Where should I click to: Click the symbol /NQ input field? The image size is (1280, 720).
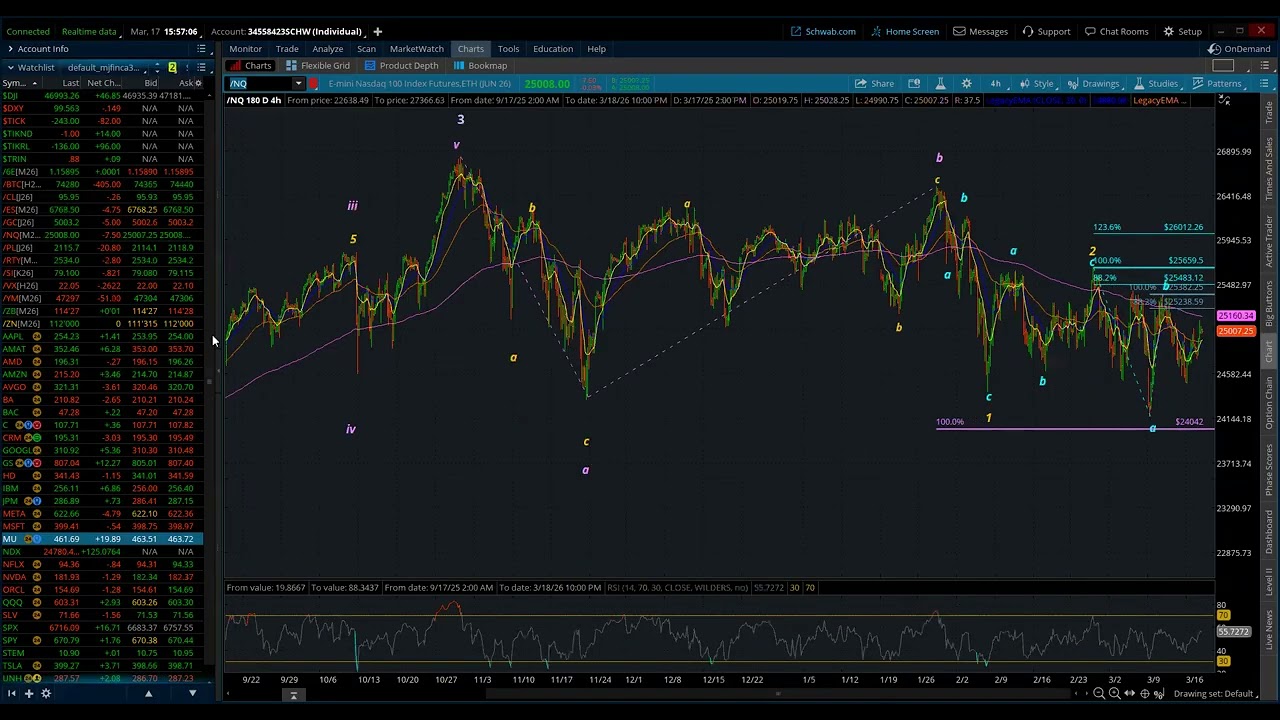click(x=260, y=84)
